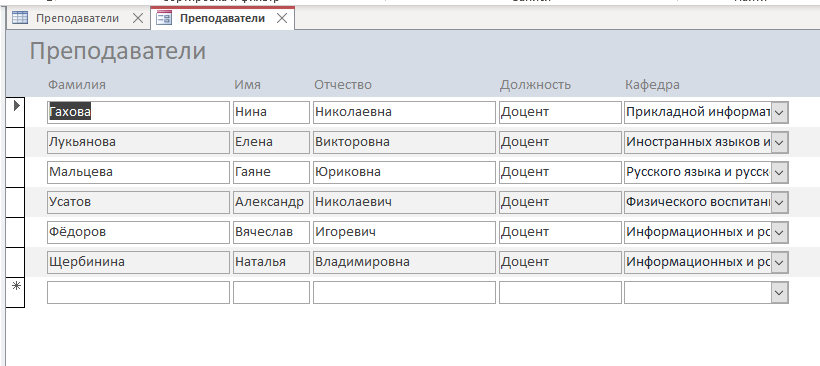Click Доцент field in Фёдоров row
The height and width of the screenshot is (366, 820).
click(x=560, y=233)
